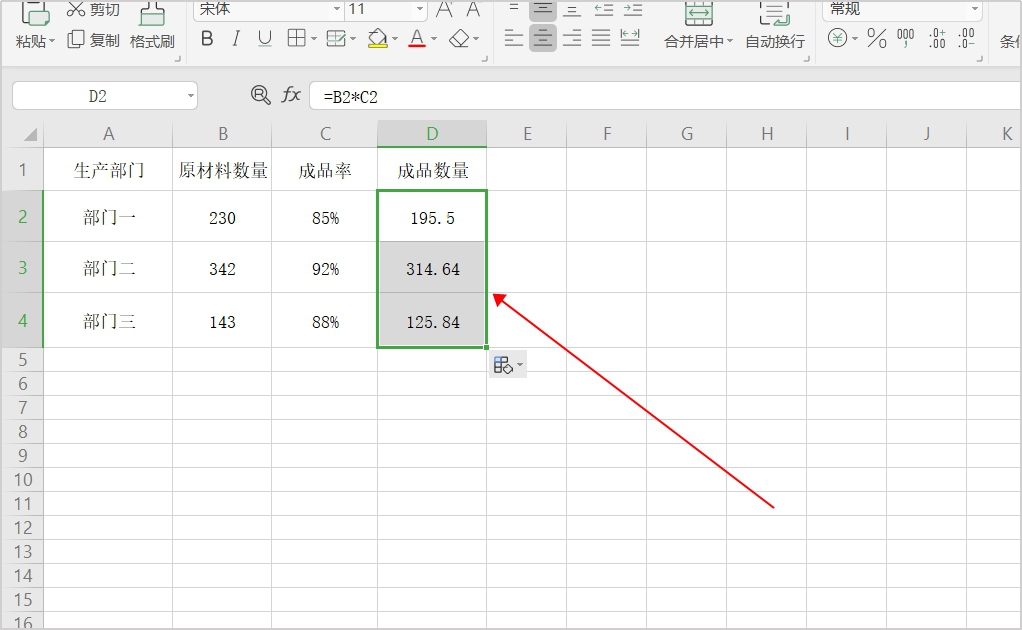Viewport: 1022px width, 630px height.
Task: Click the formula bar input showing =B2*C2
Action: point(660,96)
